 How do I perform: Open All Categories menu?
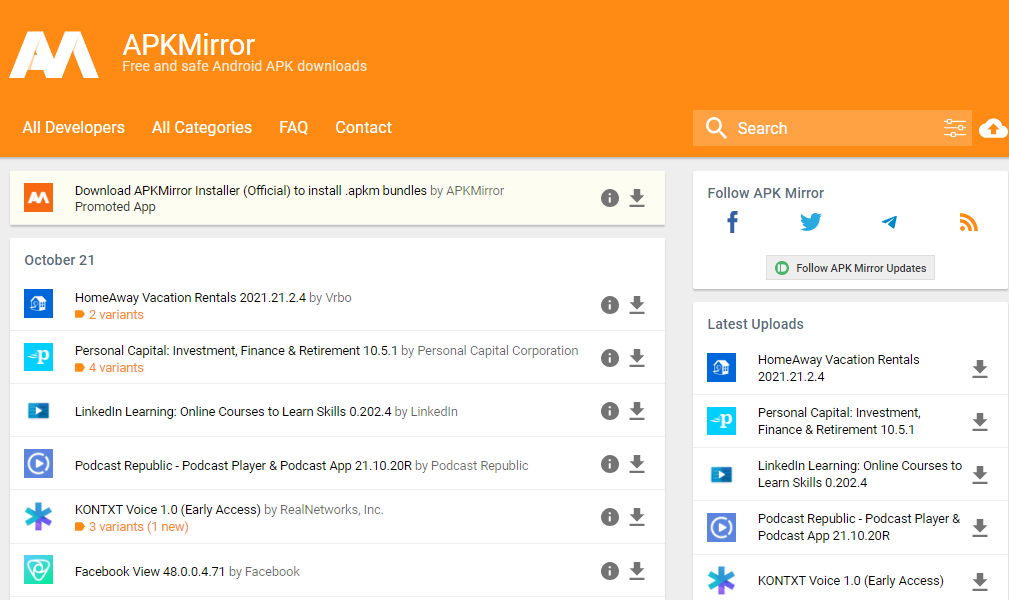click(202, 127)
